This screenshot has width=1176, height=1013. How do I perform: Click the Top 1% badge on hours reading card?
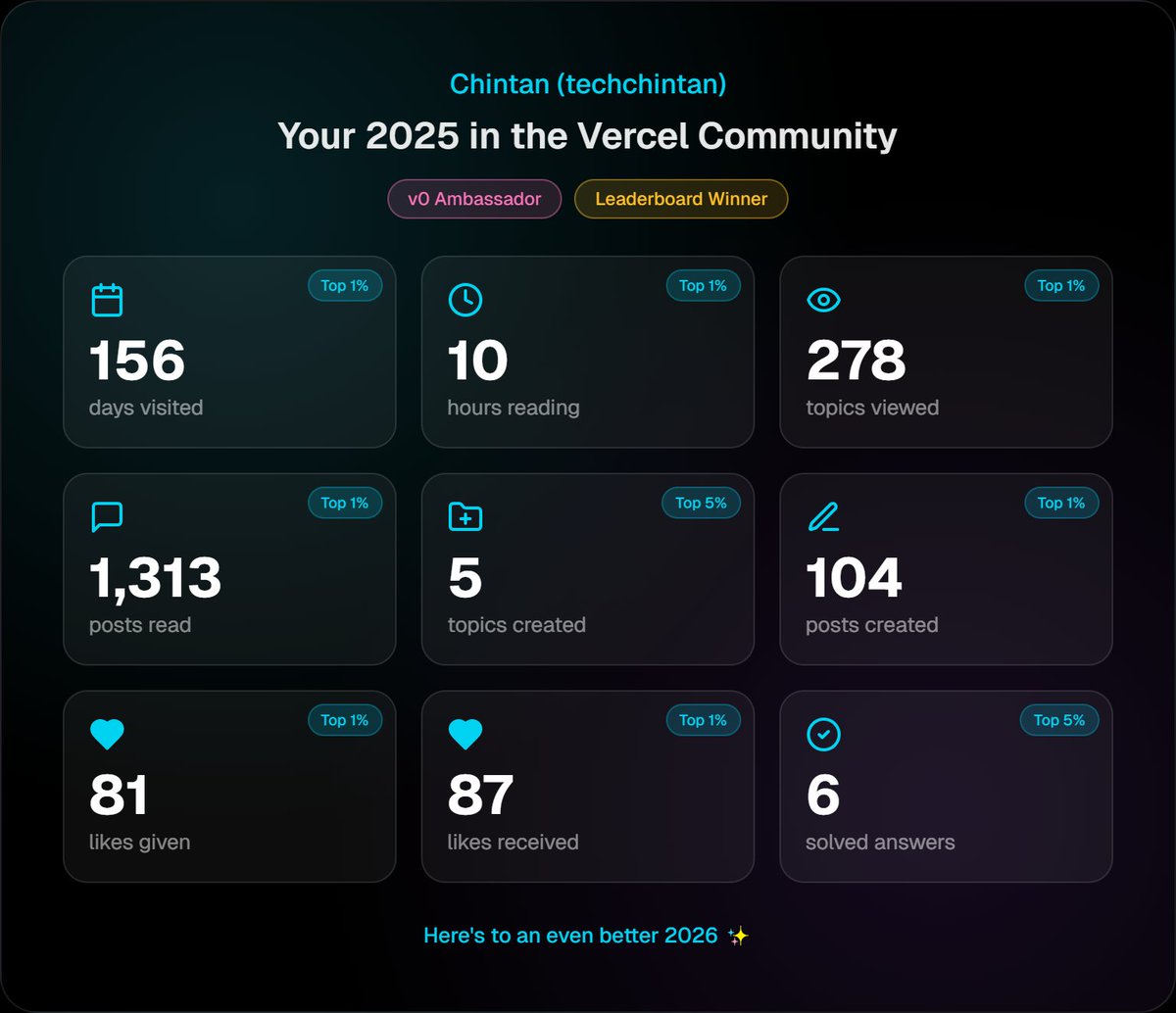(x=704, y=285)
